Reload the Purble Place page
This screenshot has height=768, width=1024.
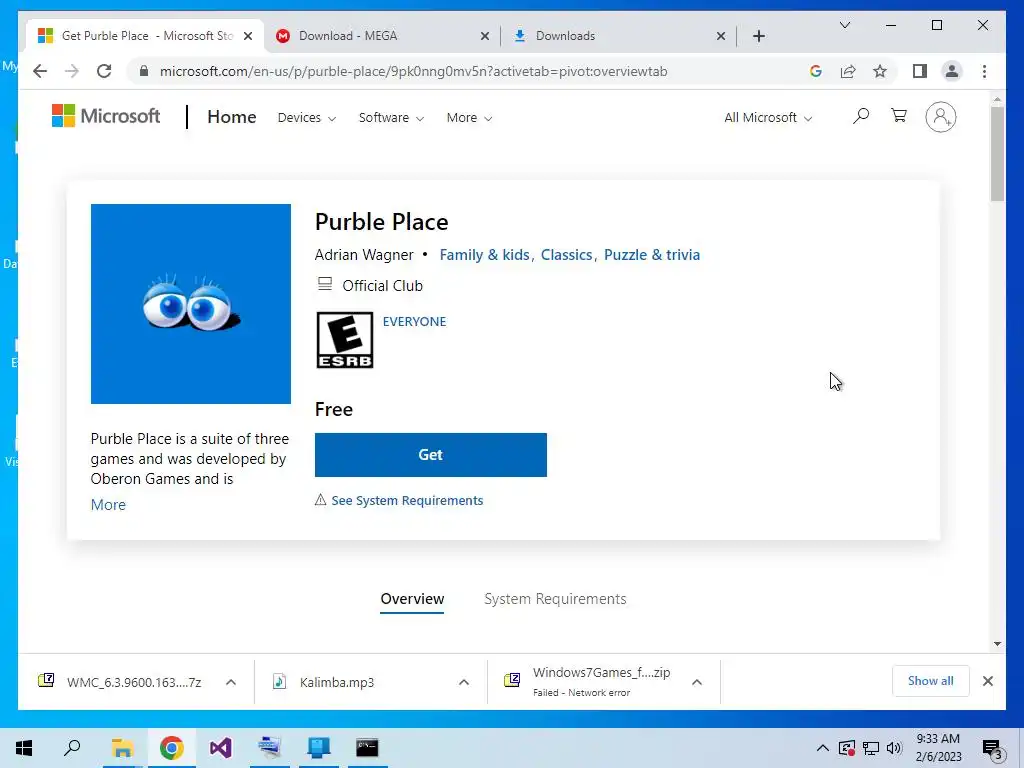tap(104, 71)
